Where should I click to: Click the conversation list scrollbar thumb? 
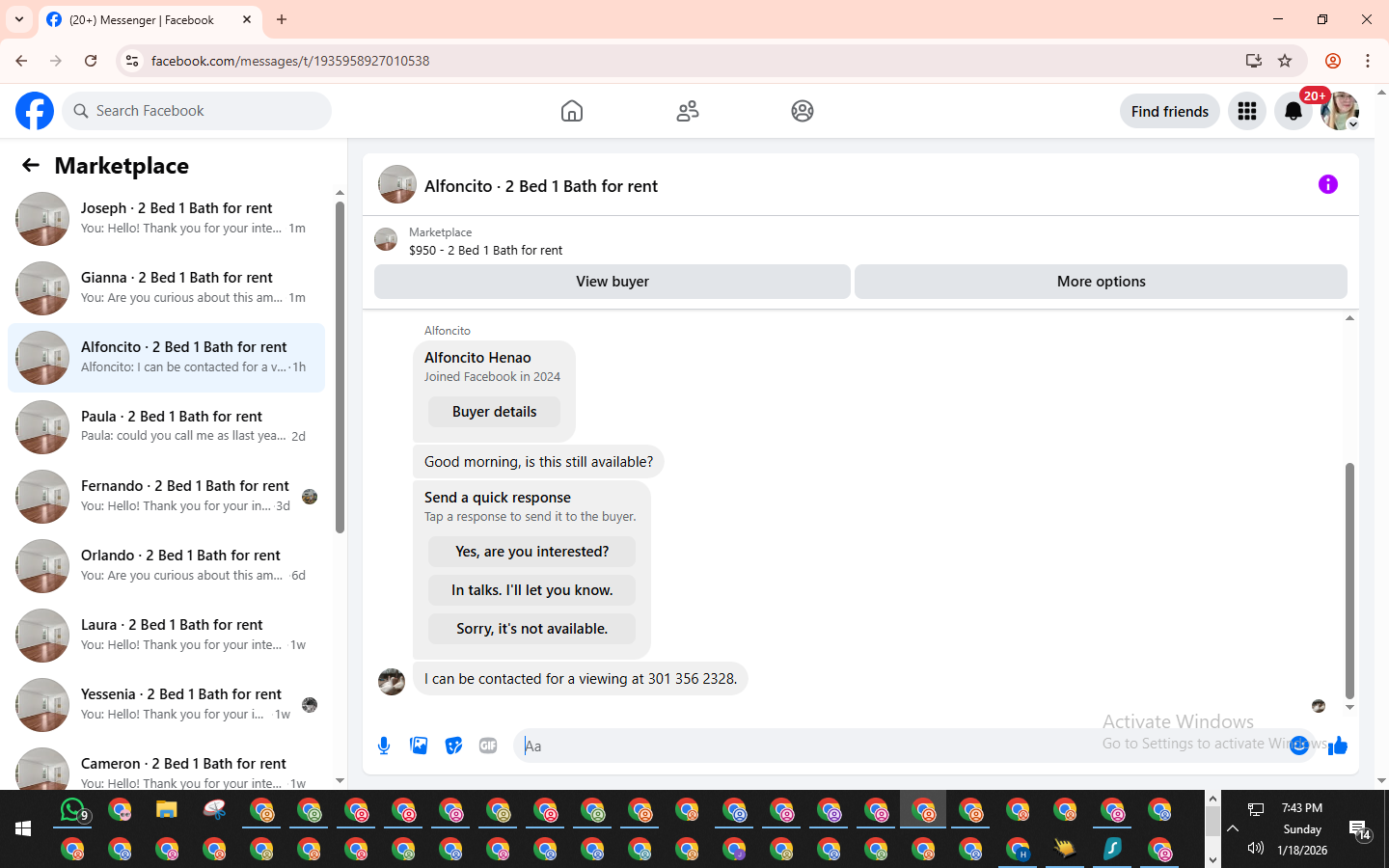(x=340, y=366)
